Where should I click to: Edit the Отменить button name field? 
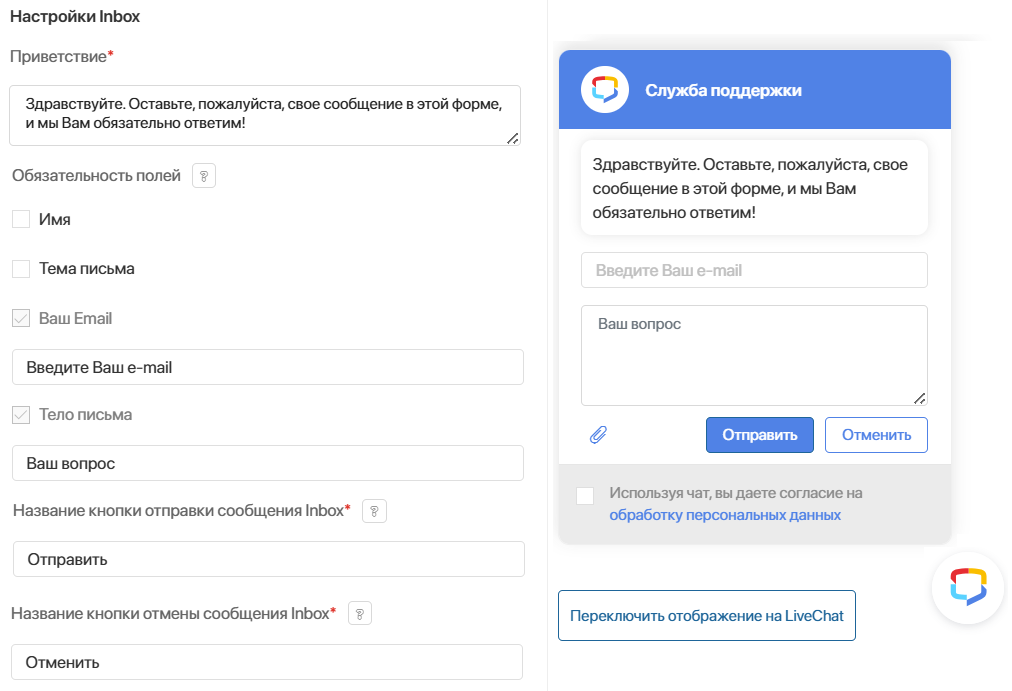(x=267, y=662)
